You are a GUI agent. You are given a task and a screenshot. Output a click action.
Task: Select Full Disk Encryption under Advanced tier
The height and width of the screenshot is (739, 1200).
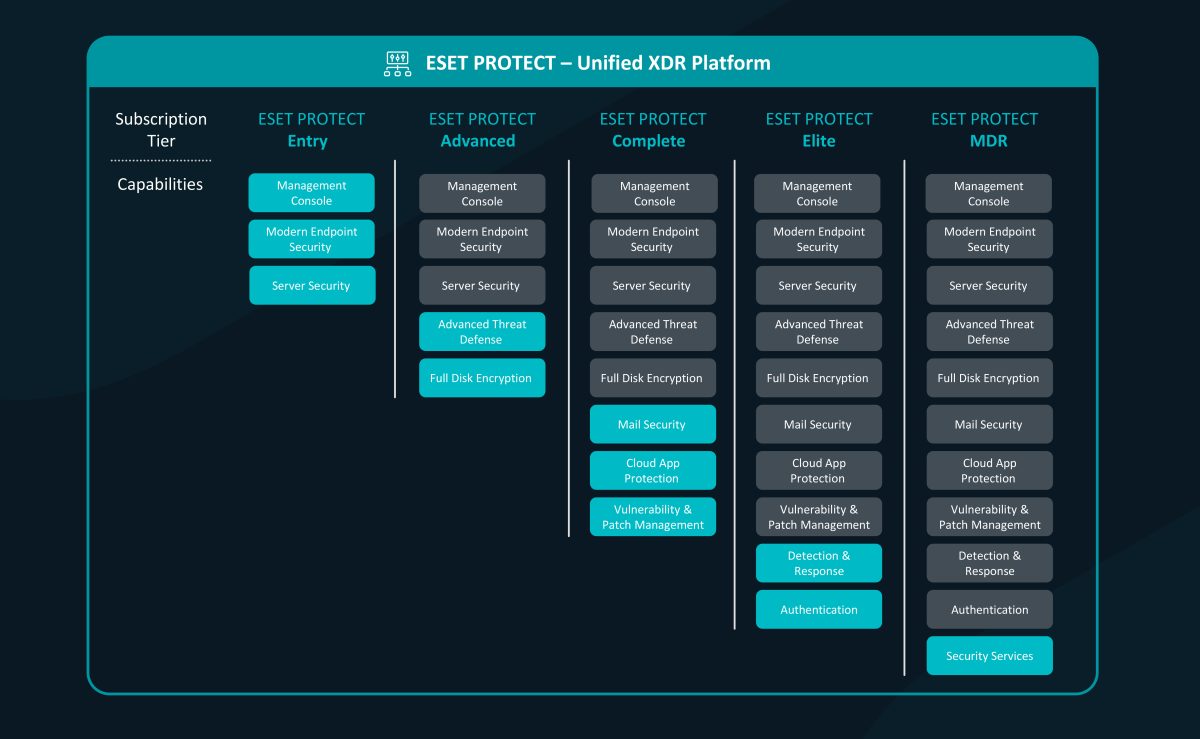pyautogui.click(x=482, y=377)
